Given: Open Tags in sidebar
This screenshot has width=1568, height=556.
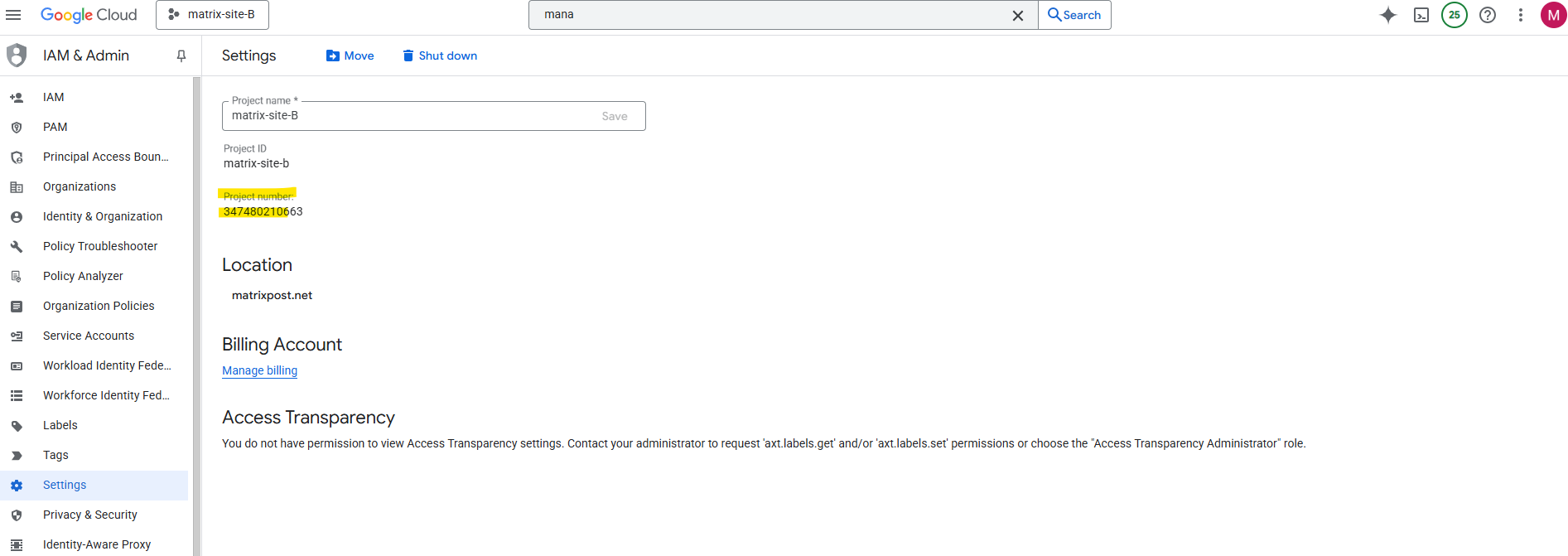Looking at the screenshot, I should coord(94,455).
